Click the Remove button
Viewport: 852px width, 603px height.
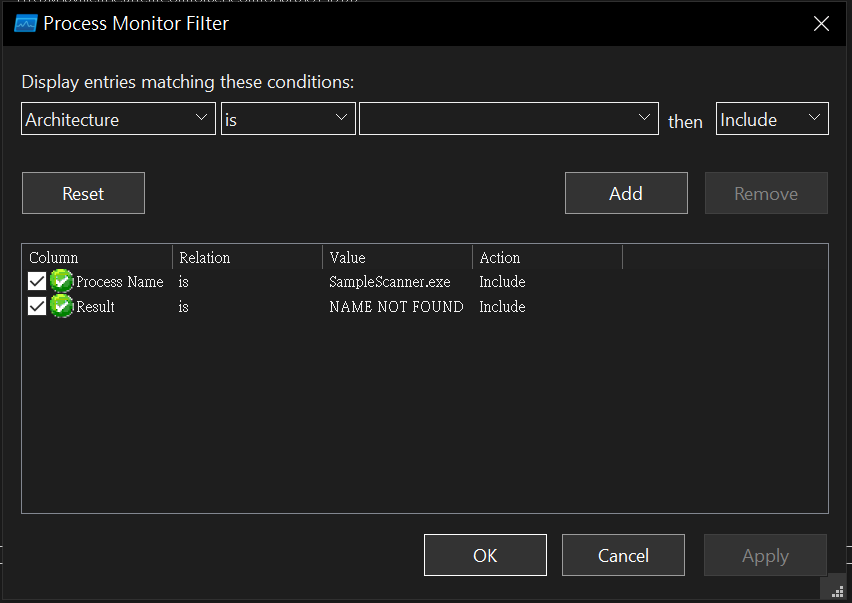(x=766, y=193)
